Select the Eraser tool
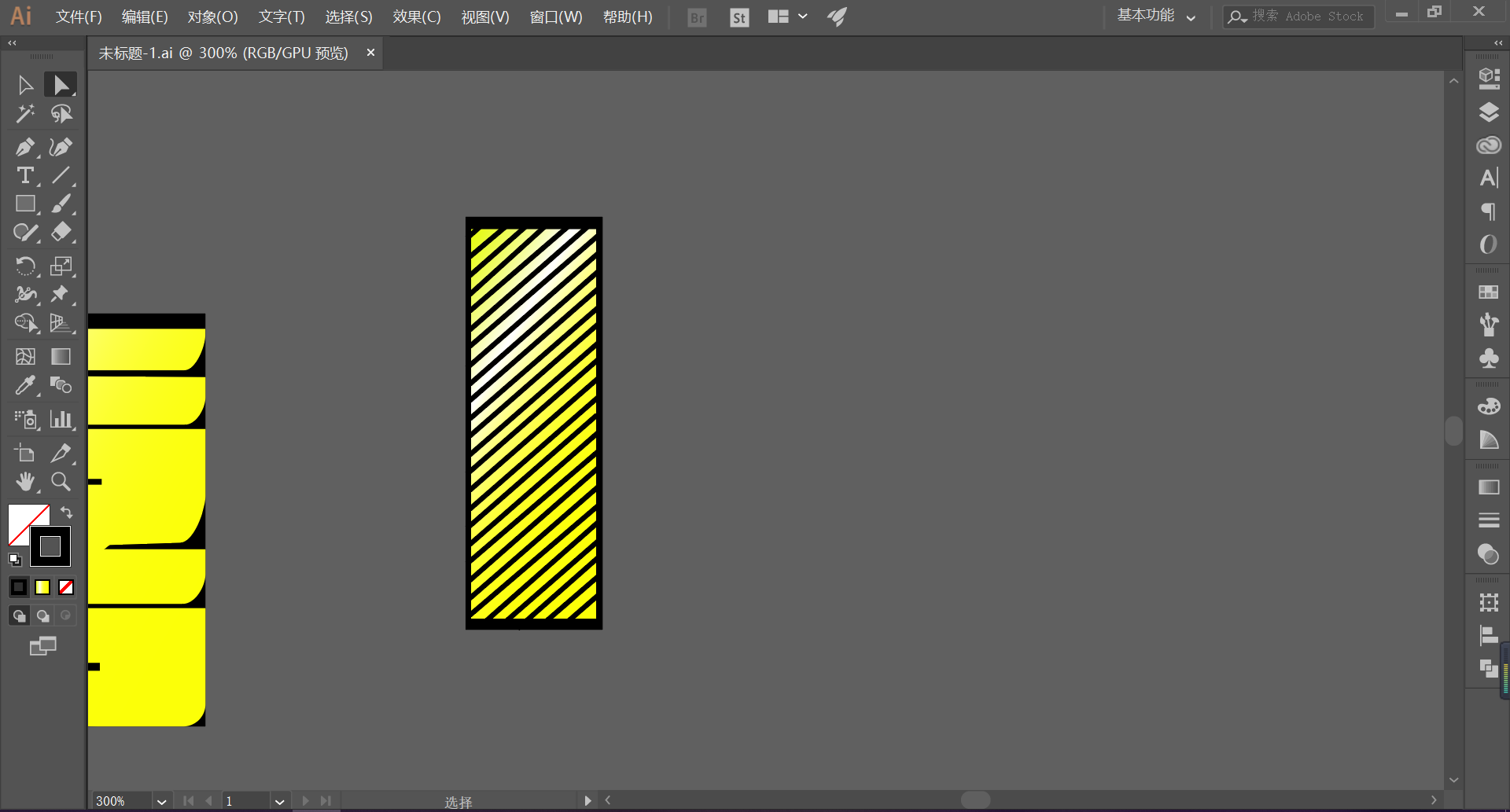 click(61, 233)
